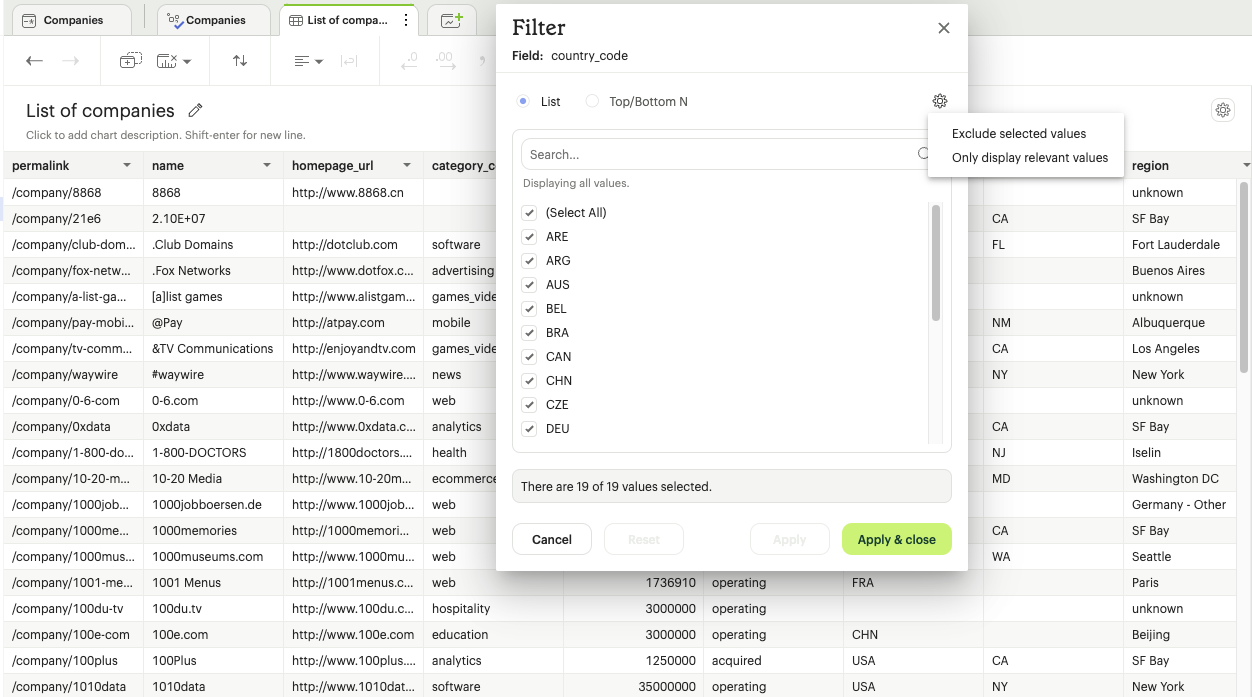The height and width of the screenshot is (697, 1252).
Task: Close the Filter dialog
Action: pos(943,28)
